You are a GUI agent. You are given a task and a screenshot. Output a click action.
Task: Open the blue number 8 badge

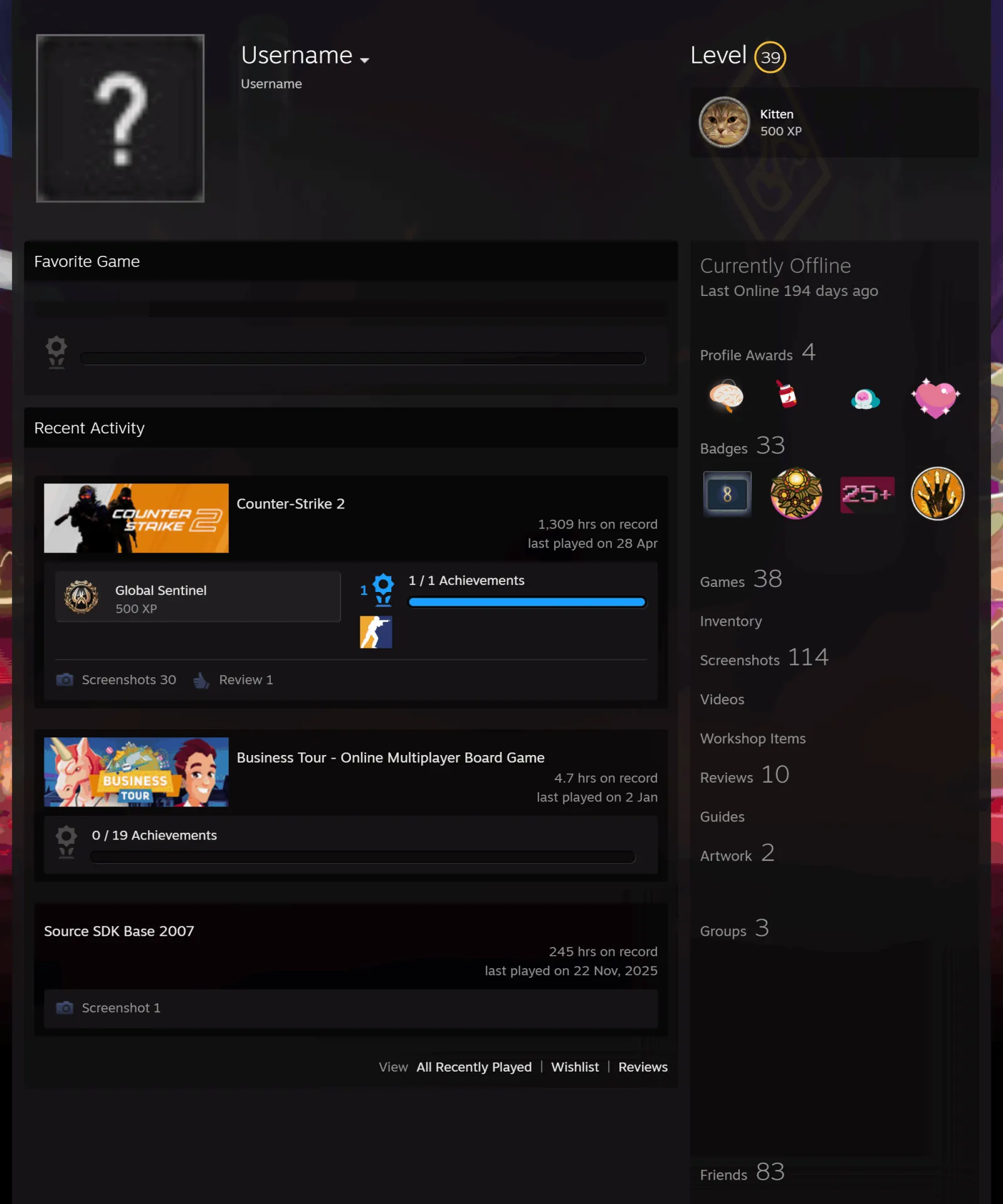[x=727, y=494]
